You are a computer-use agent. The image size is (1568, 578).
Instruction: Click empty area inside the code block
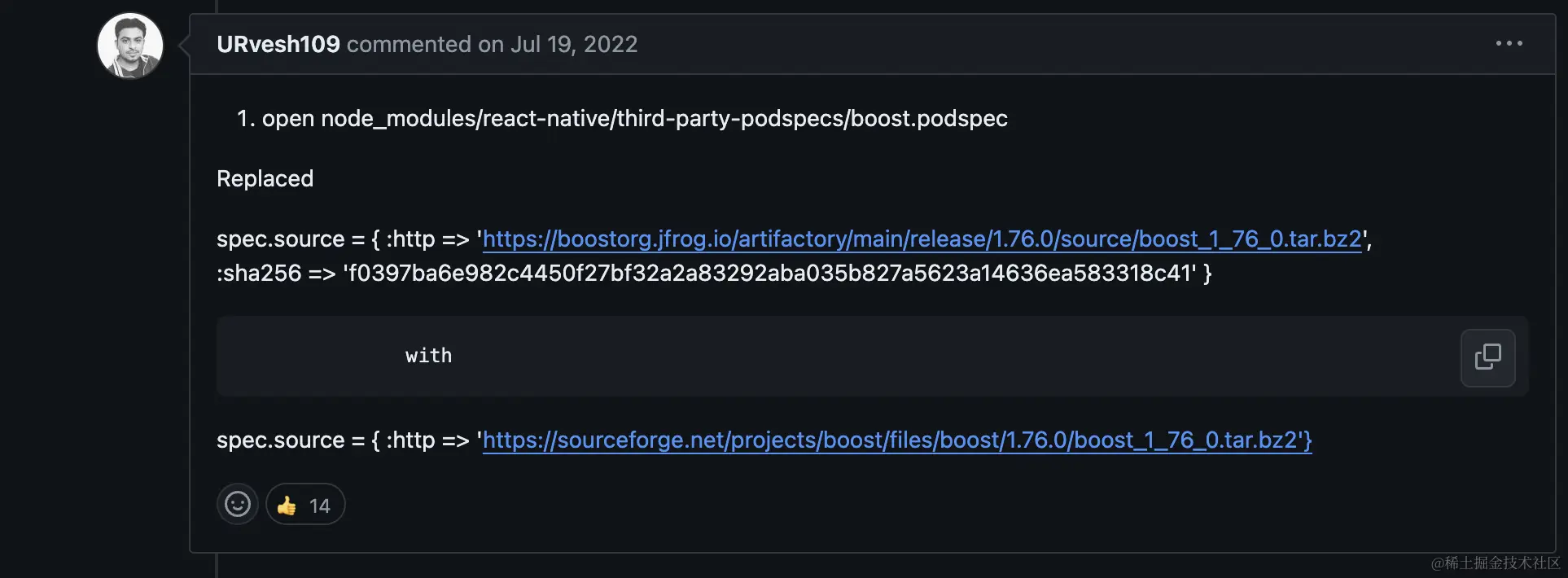coord(896,357)
